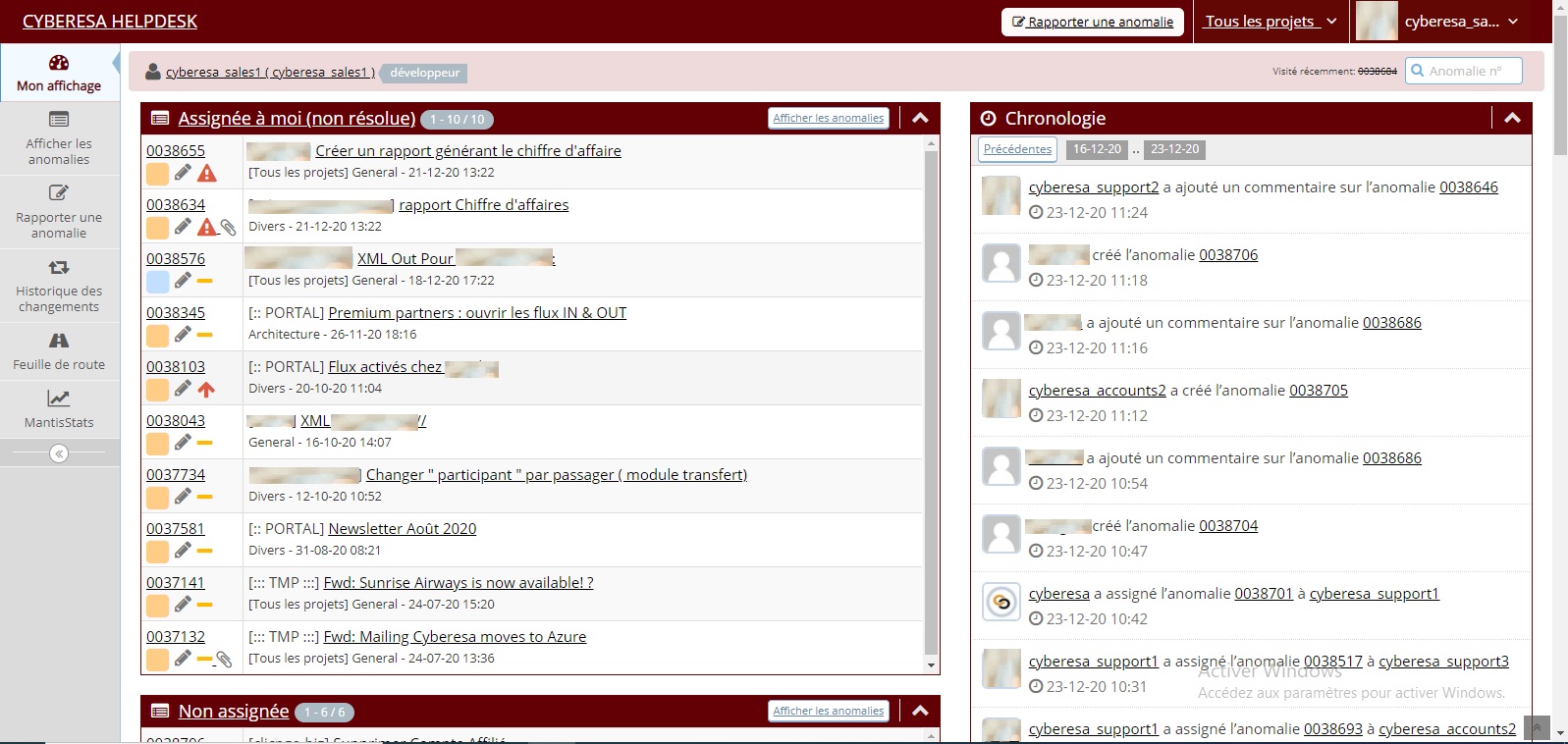
Task: Click blue status swatch of issue 0038576
Action: click(157, 282)
